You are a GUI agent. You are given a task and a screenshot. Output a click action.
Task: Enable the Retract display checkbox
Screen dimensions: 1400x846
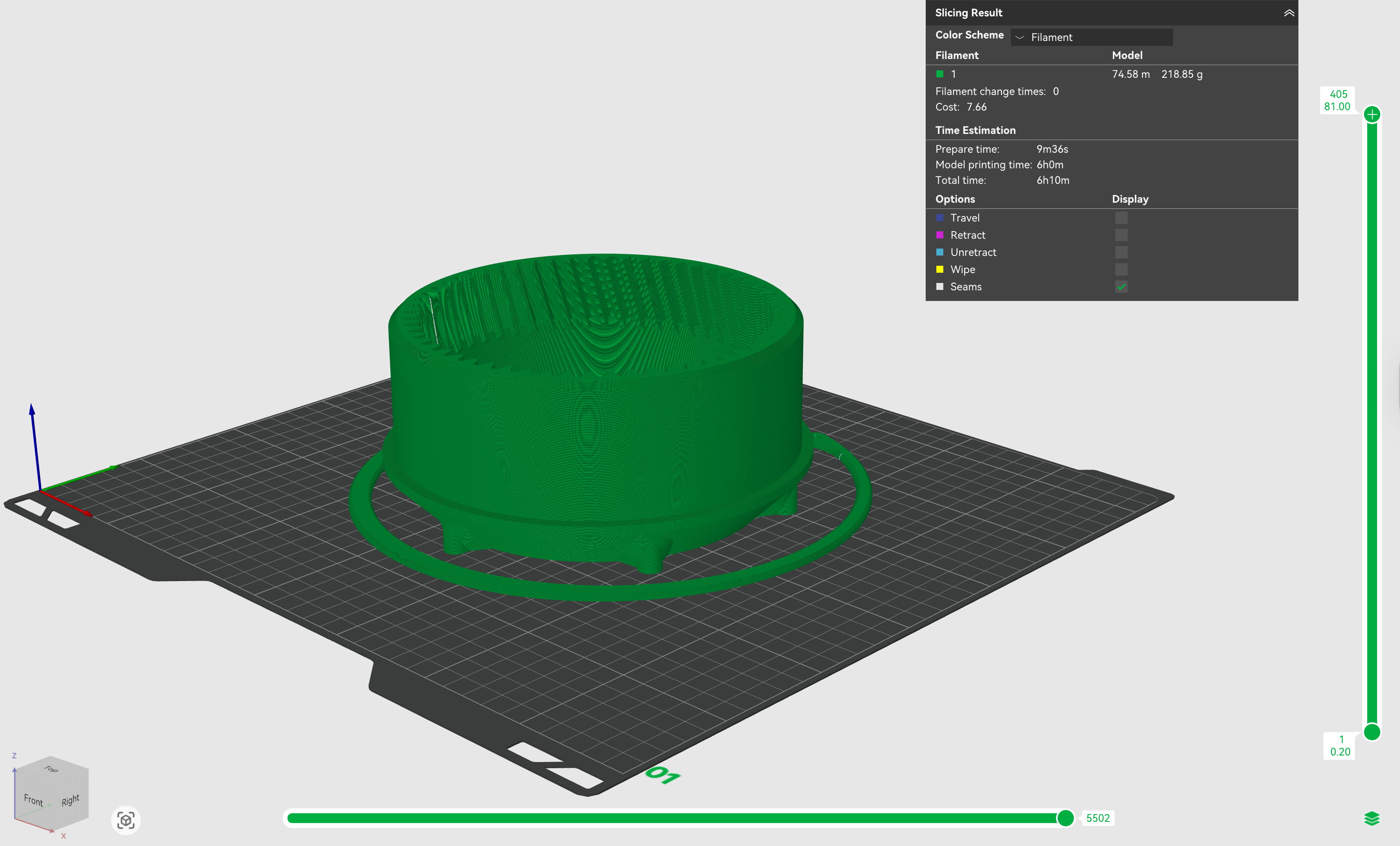click(x=1121, y=235)
